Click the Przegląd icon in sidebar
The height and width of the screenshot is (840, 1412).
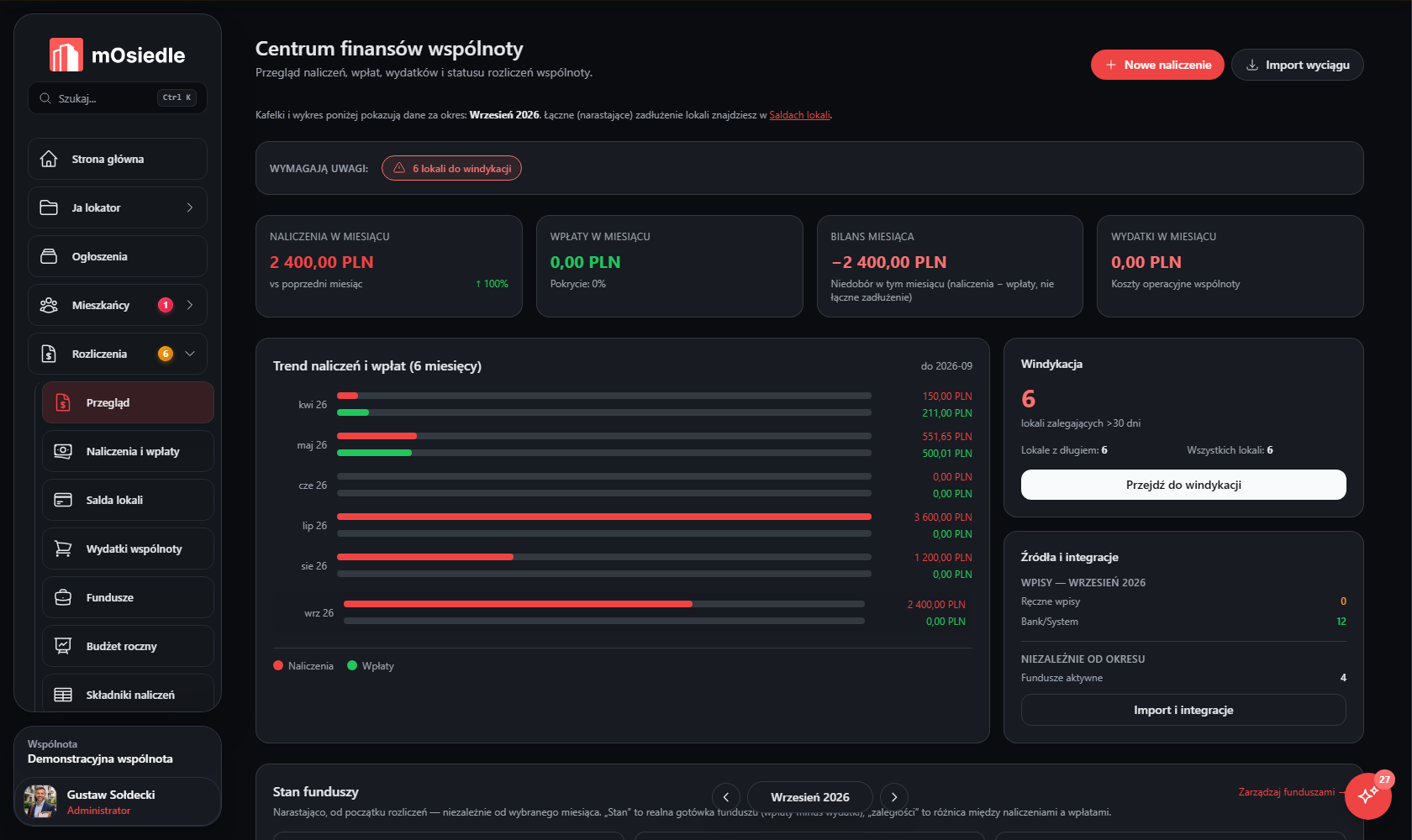(x=63, y=402)
